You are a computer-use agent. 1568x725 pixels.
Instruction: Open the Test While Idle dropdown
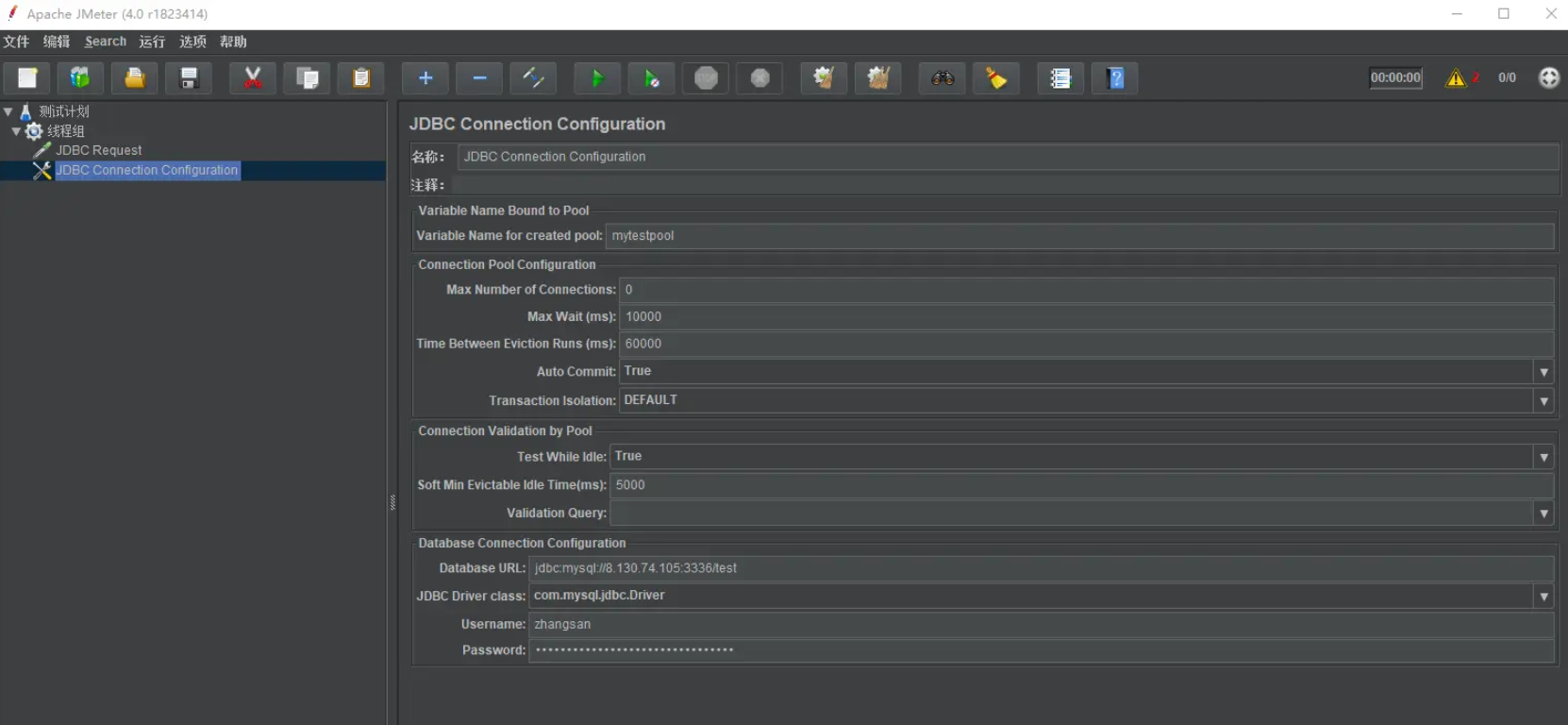pos(1543,457)
